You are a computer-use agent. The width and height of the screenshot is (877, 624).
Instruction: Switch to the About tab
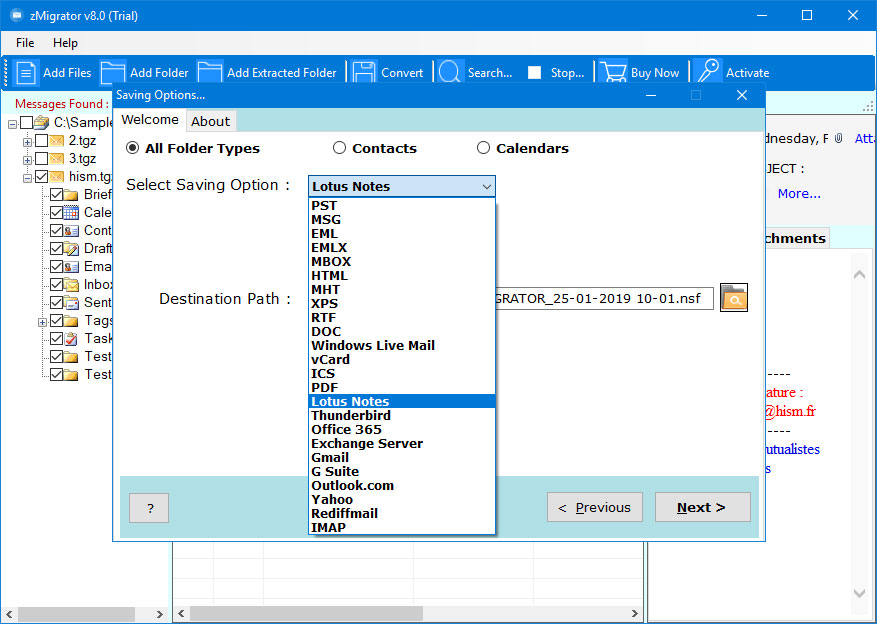tap(210, 121)
